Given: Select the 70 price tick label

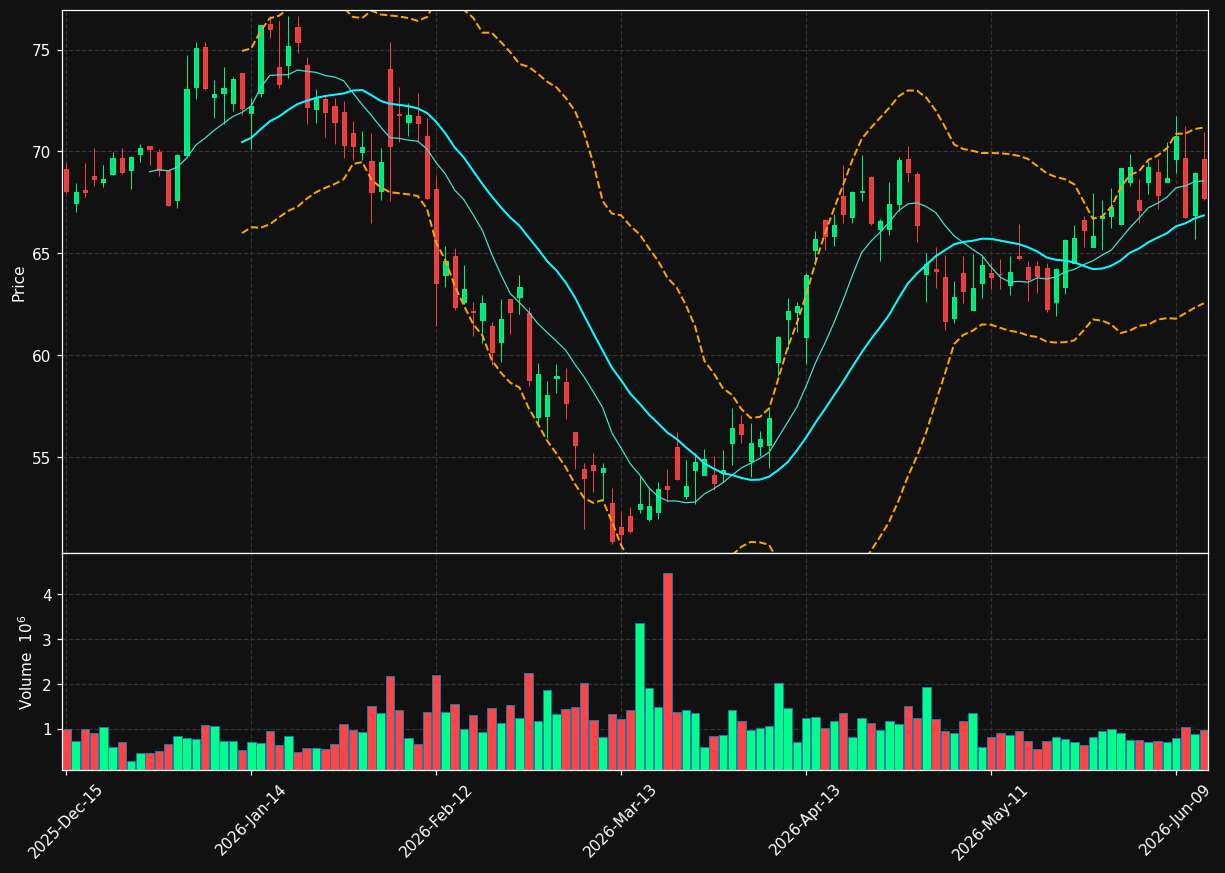Looking at the screenshot, I should [43, 152].
